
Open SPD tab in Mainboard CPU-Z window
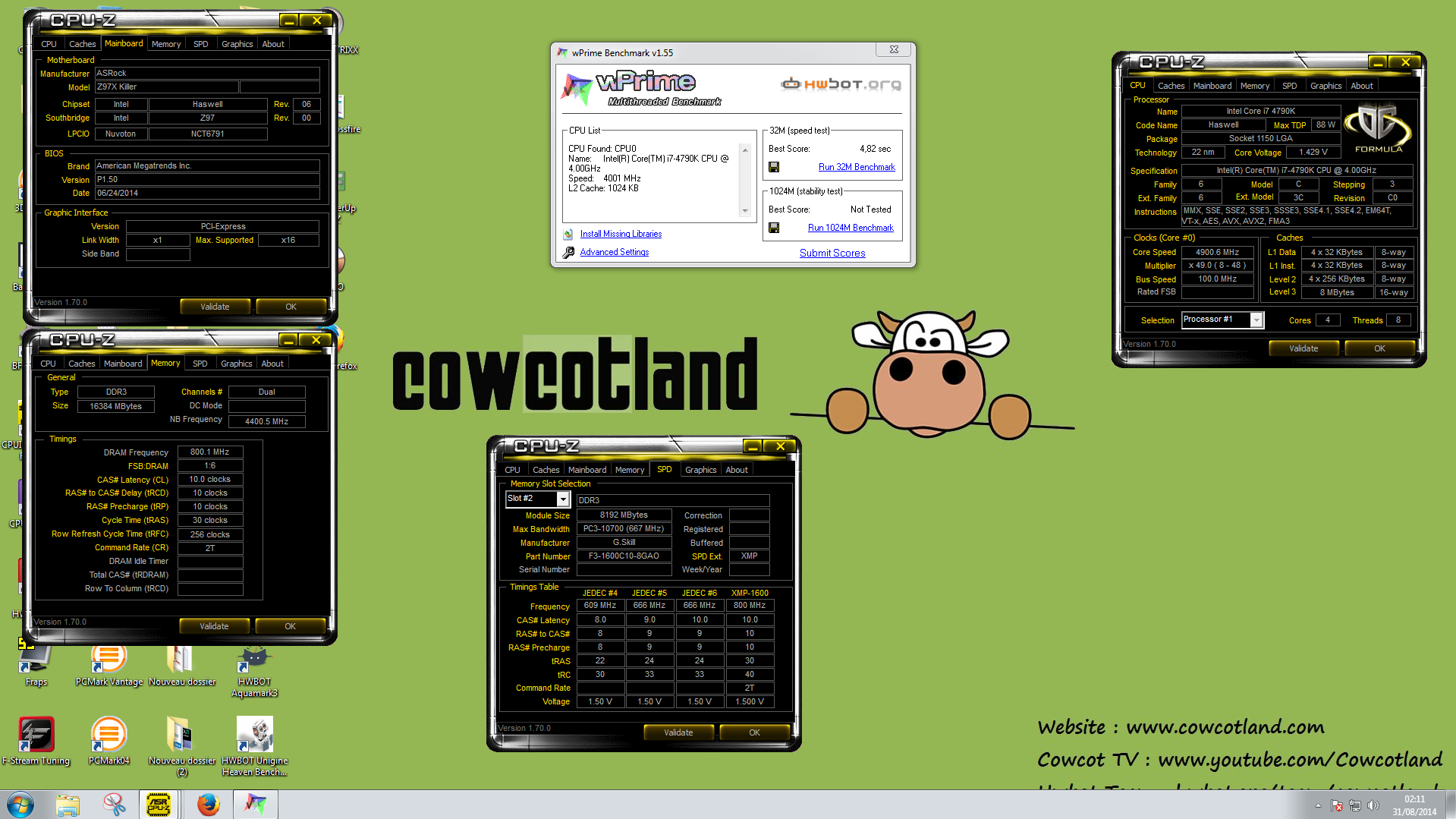tap(200, 44)
